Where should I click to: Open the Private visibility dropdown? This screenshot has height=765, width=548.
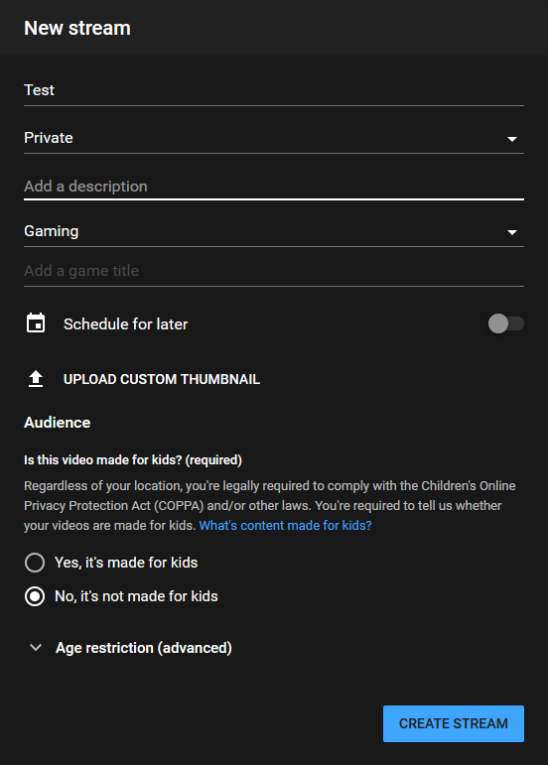click(274, 138)
